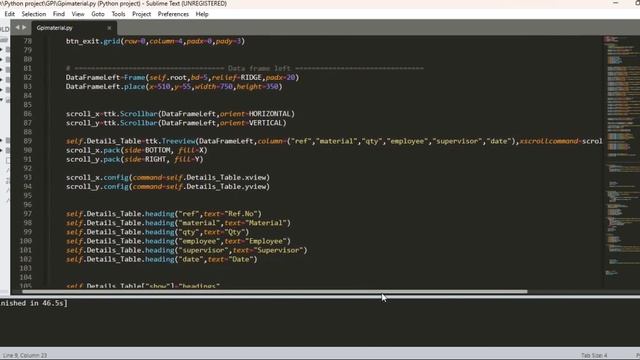
Task: Open the Preferences menu
Action: point(173,14)
